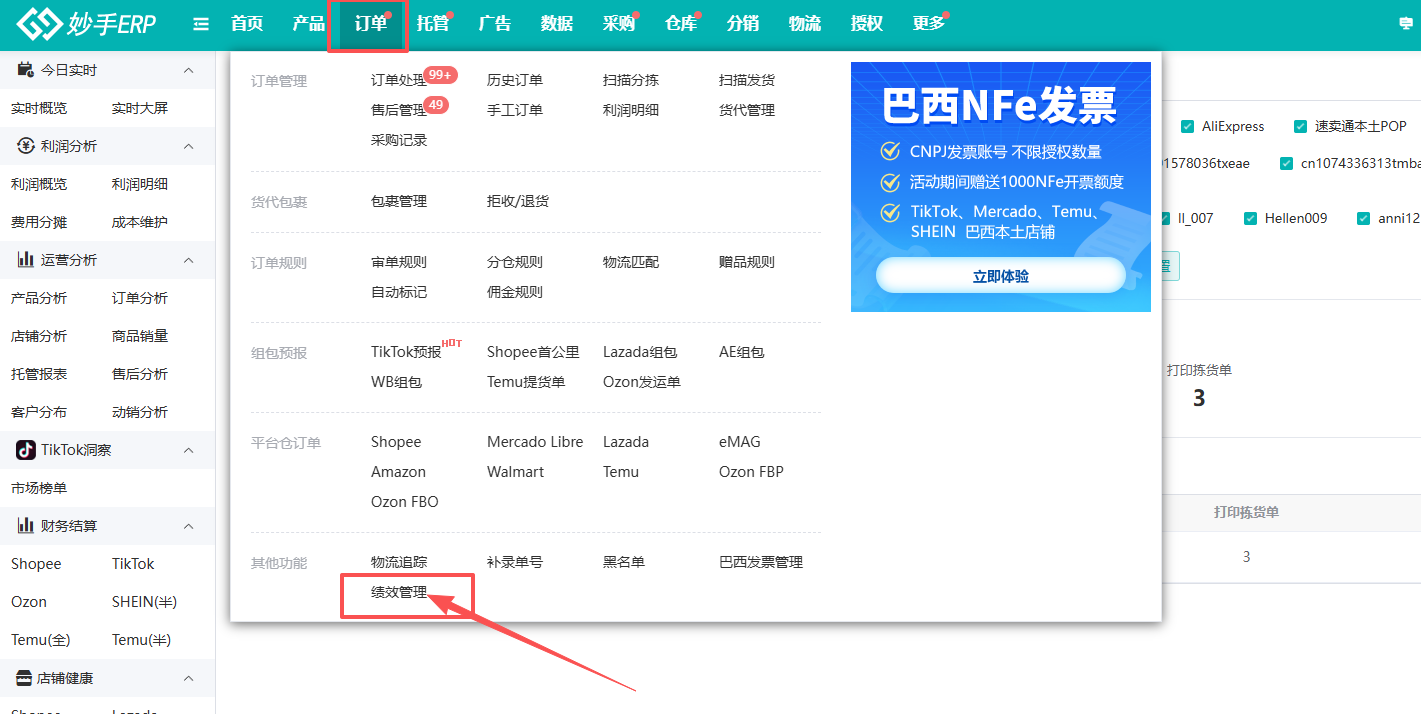Screen dimensions: 1421x714
Task: Click the message icon at top right
Action: (1406, 24)
